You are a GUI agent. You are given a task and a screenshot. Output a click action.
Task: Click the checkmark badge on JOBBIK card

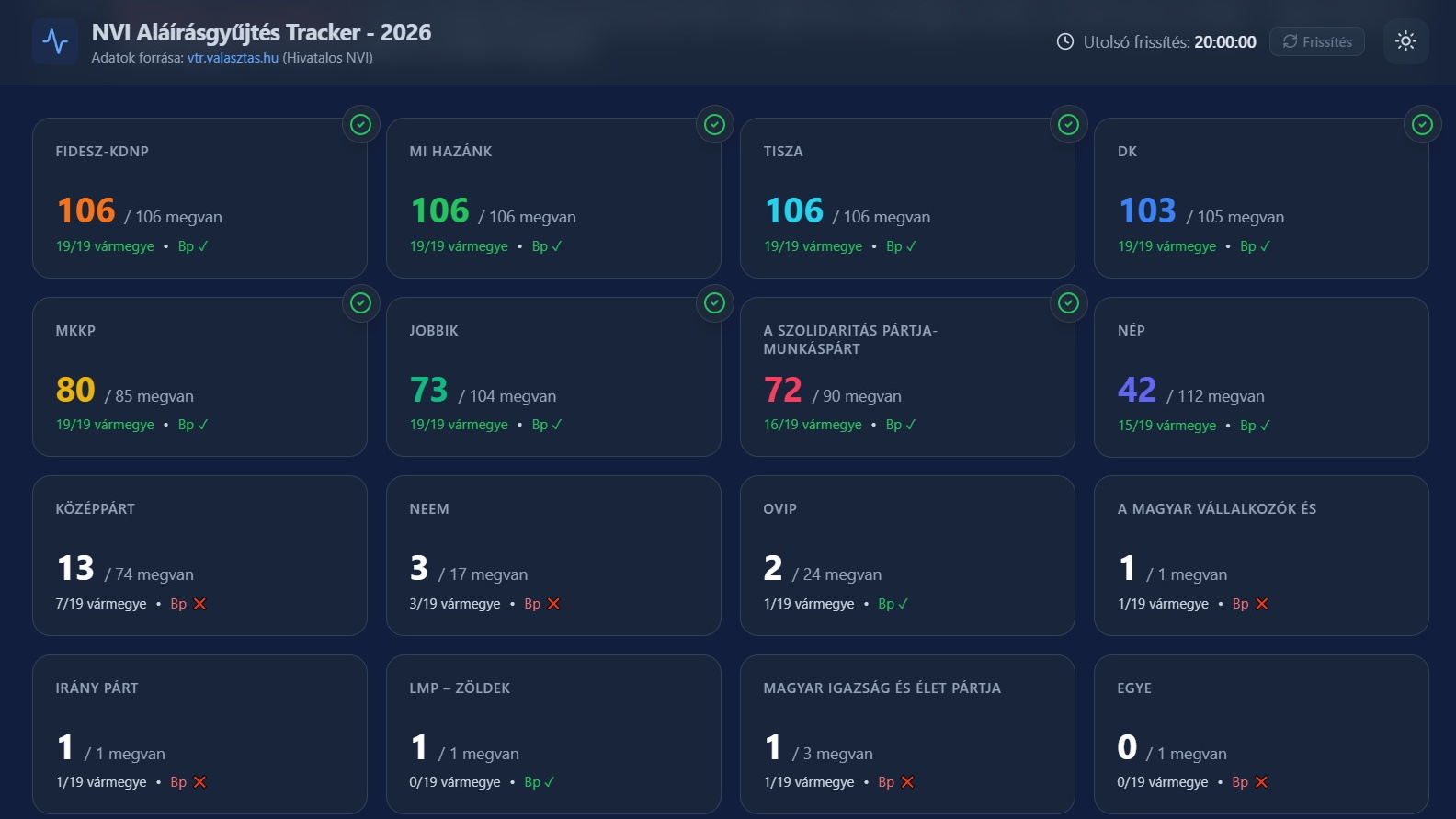point(714,302)
